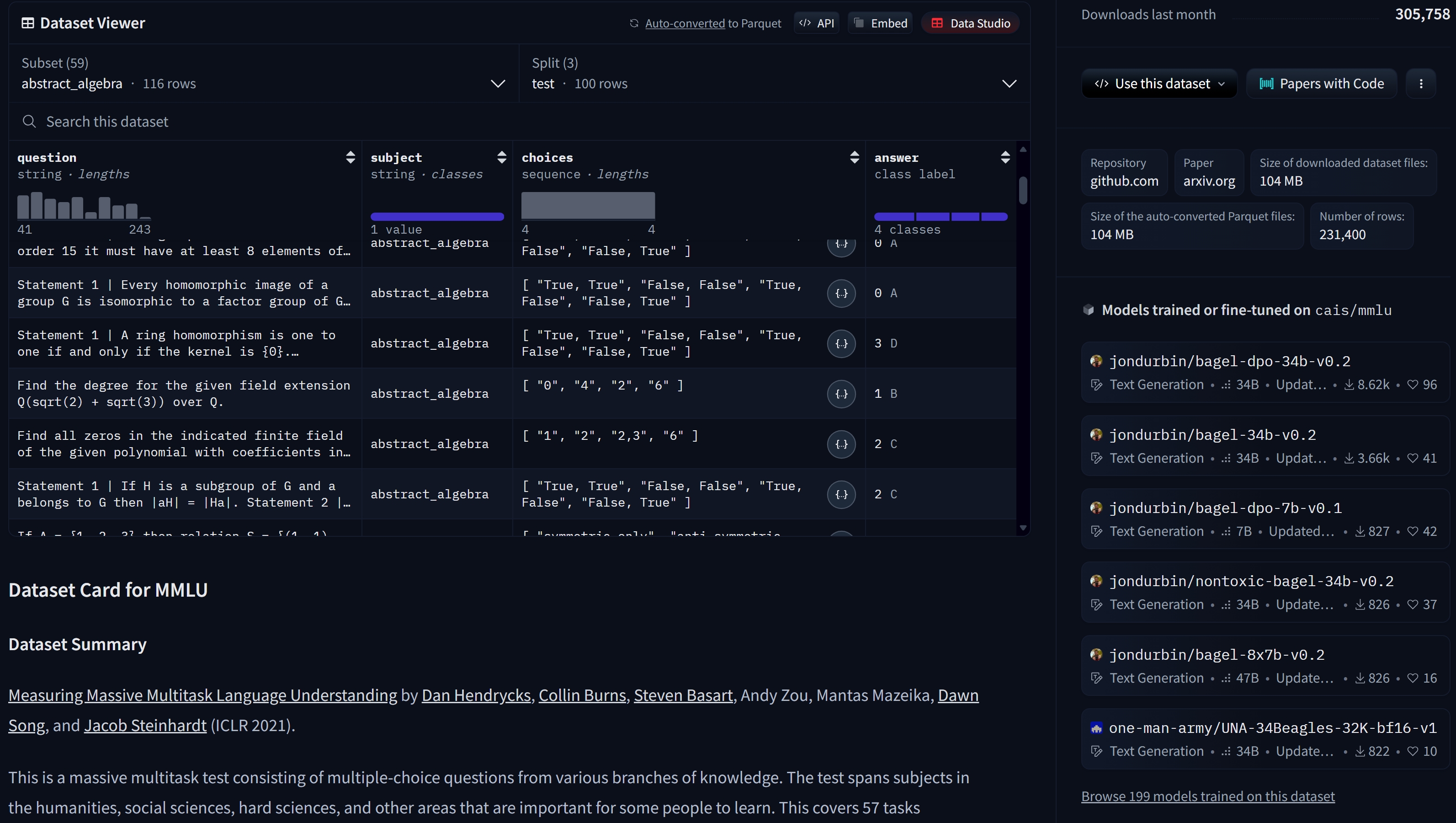Viewport: 1456px width, 823px height.
Task: Click the subject column sort icon
Action: (x=501, y=157)
